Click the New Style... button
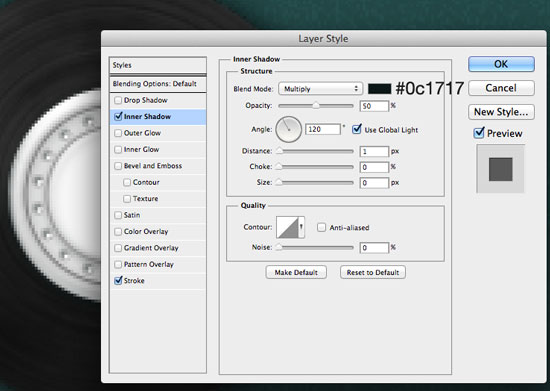This screenshot has height=391, width=550. tap(501, 112)
